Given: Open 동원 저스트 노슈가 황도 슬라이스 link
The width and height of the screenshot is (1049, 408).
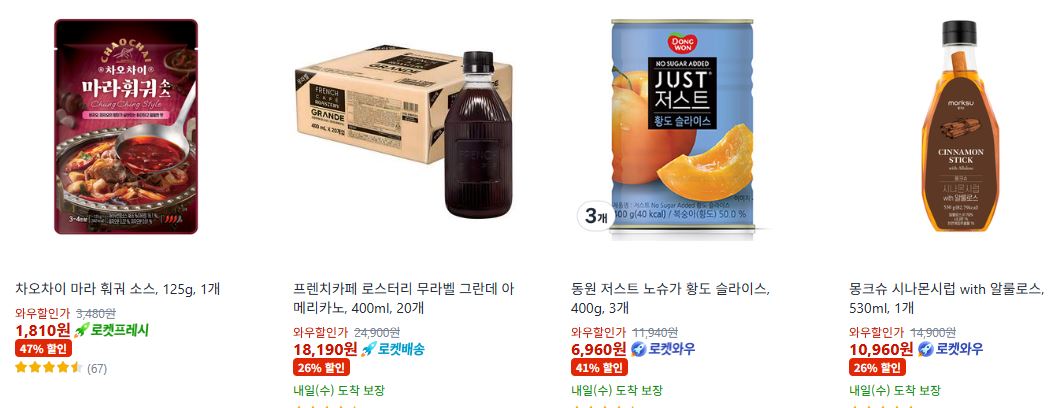Looking at the screenshot, I should pyautogui.click(x=670, y=298).
